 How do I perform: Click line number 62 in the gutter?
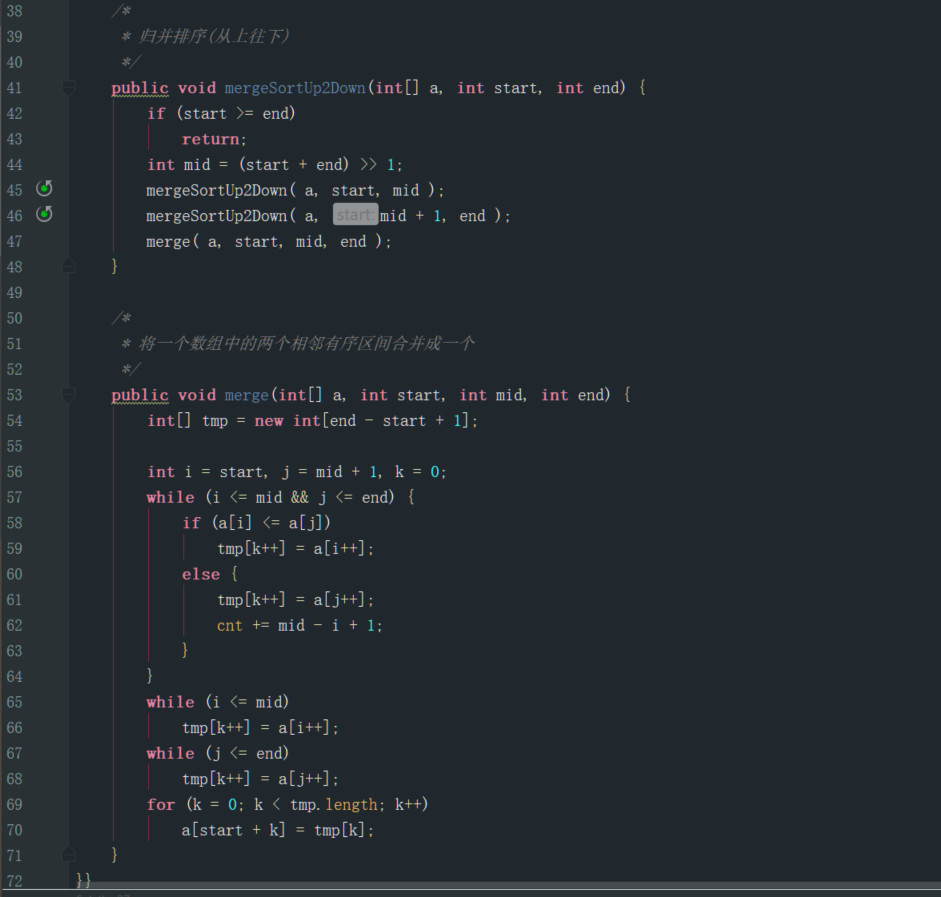click(14, 626)
